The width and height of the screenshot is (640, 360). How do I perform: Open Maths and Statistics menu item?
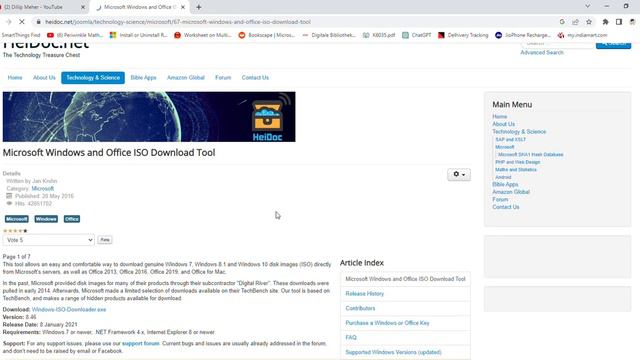[516, 170]
